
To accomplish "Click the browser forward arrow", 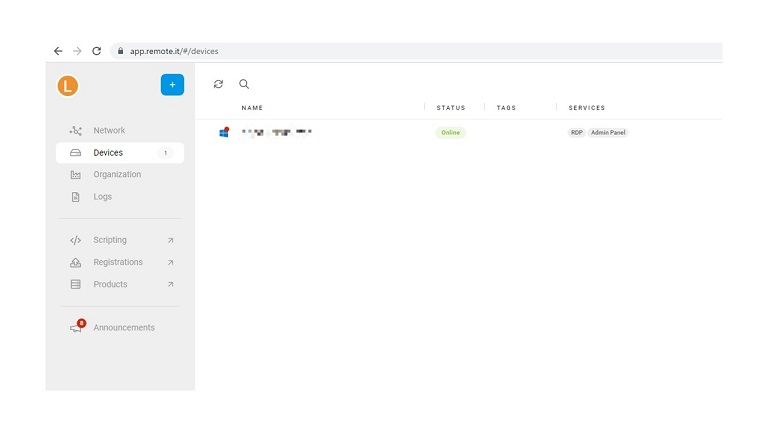I will click(x=77, y=51).
